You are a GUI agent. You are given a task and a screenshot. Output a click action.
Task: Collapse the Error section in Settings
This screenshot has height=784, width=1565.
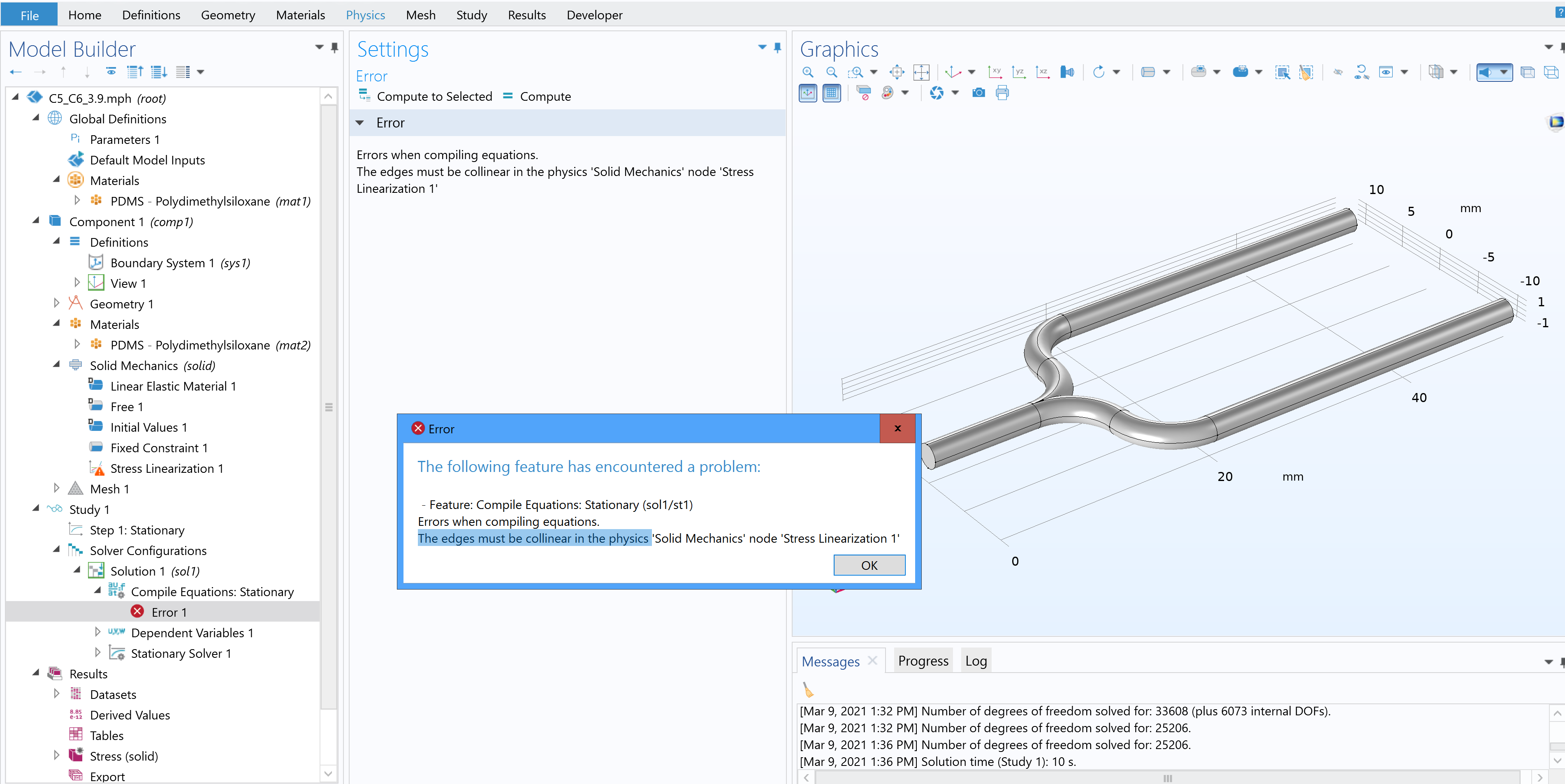coord(360,123)
